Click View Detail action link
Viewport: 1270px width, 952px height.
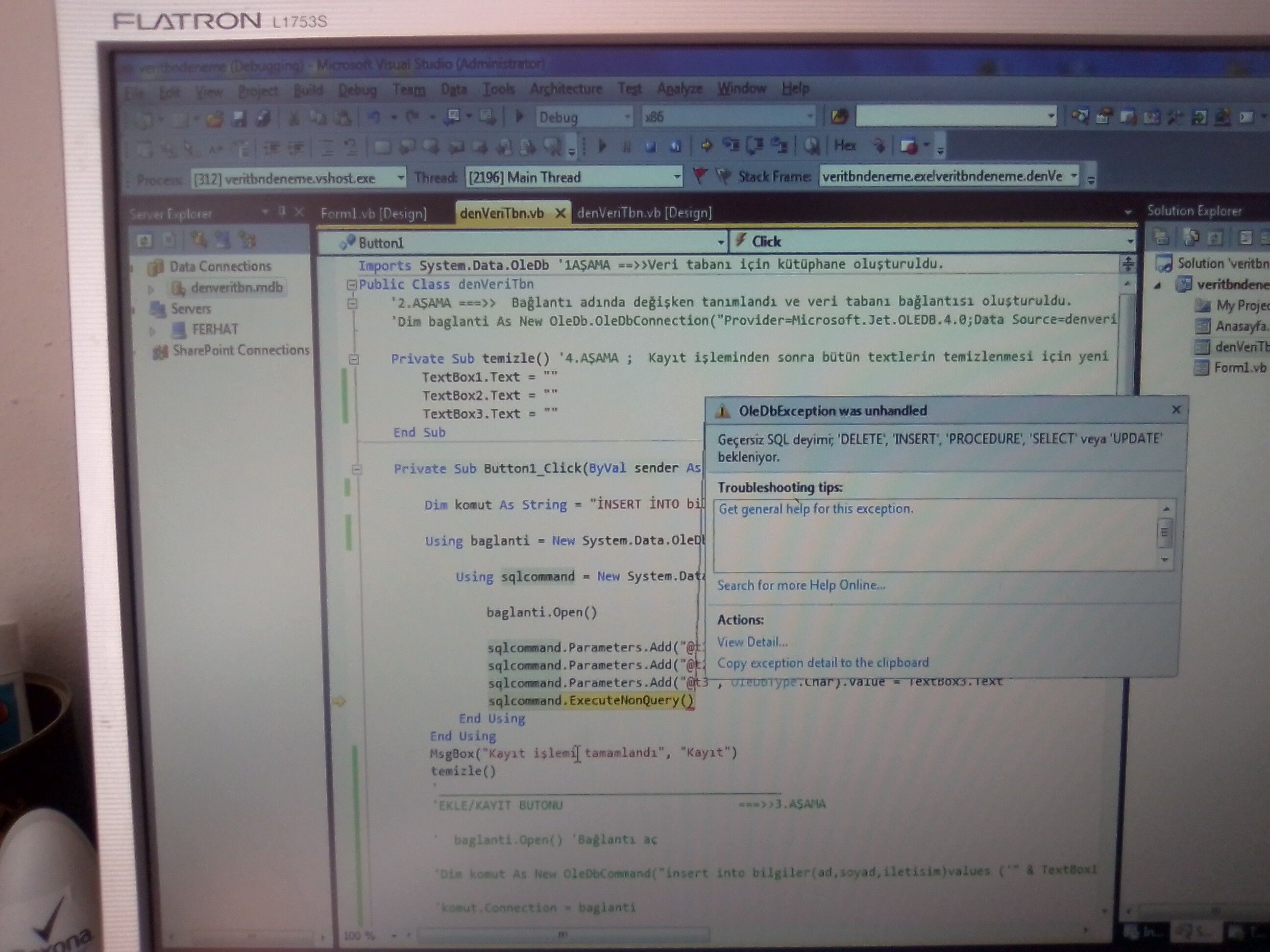(x=752, y=642)
